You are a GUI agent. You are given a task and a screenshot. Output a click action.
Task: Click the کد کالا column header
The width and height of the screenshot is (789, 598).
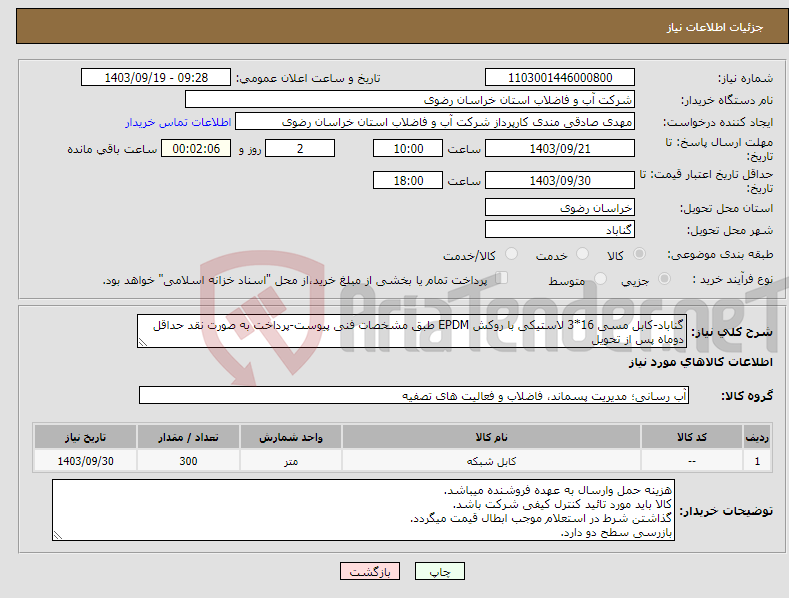coord(692,437)
